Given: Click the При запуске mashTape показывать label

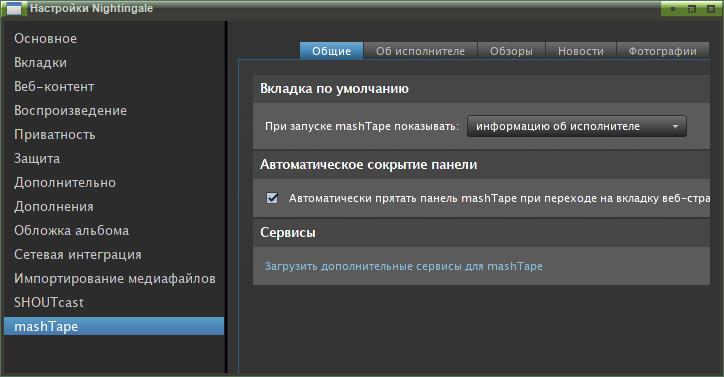Looking at the screenshot, I should tap(362, 126).
